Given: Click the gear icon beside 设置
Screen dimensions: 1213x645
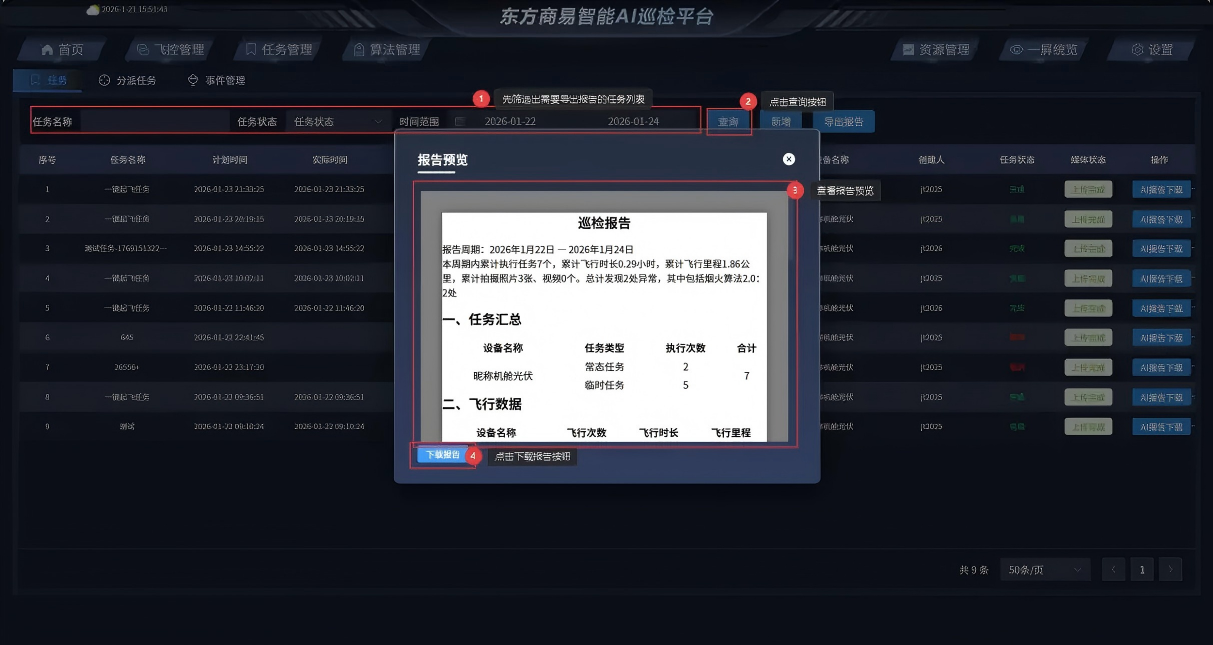Looking at the screenshot, I should pyautogui.click(x=1137, y=50).
